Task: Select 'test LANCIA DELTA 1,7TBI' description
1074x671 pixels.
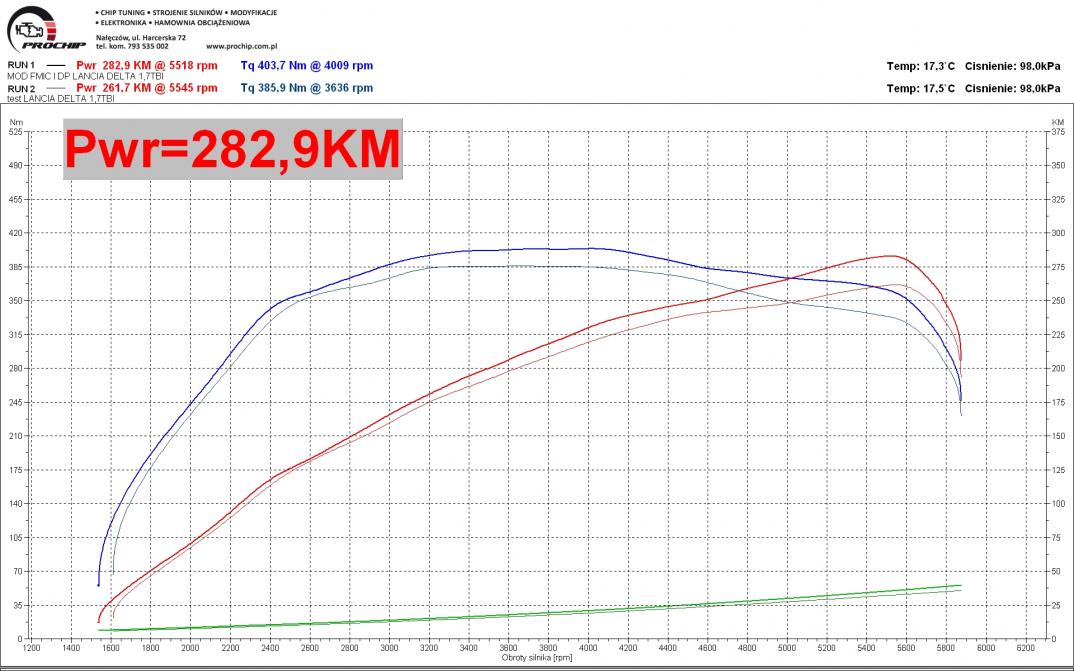Action: [61, 99]
